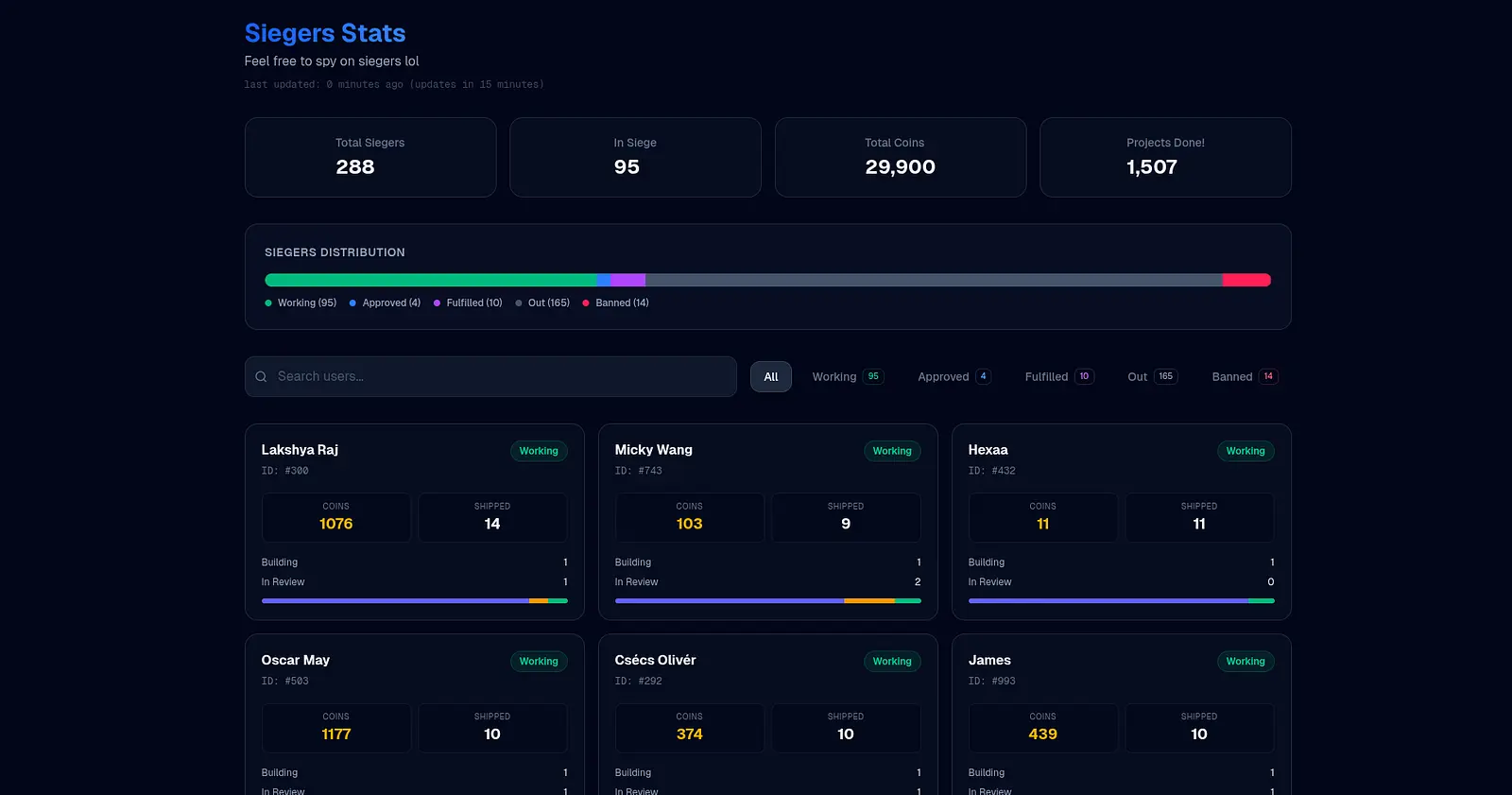Click the purple Fulfilled legend dot
The height and width of the screenshot is (795, 1512).
click(x=437, y=303)
